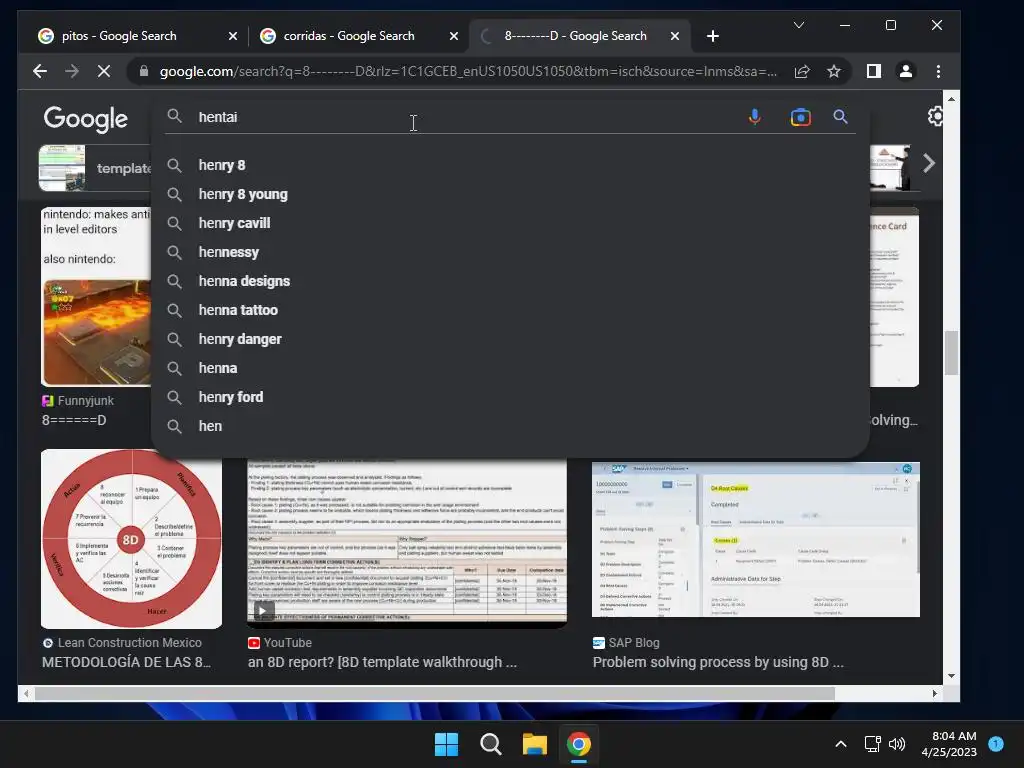Open the SAP Blog screenshot image

tap(756, 539)
